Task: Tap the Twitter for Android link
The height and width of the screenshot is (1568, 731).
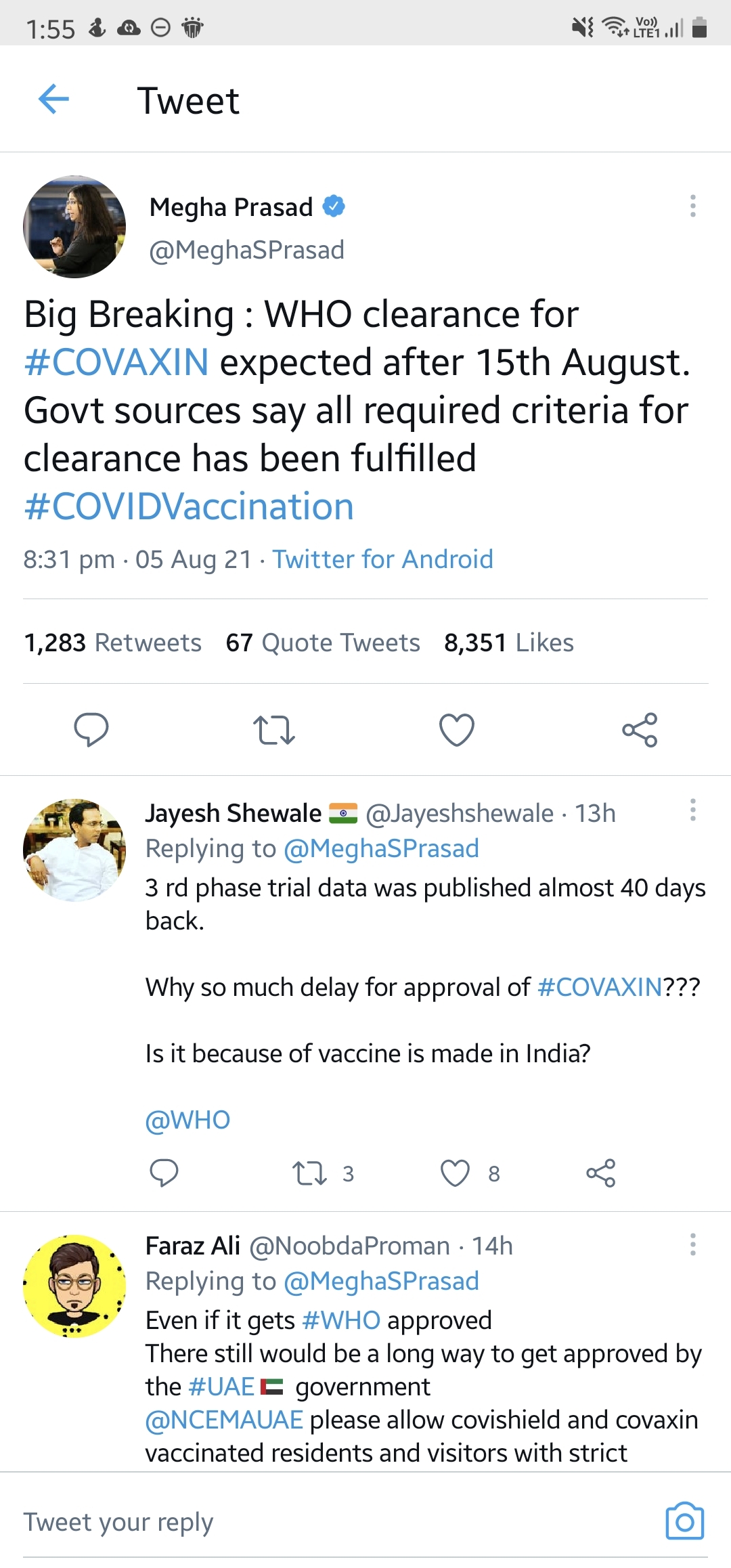Action: tap(382, 559)
